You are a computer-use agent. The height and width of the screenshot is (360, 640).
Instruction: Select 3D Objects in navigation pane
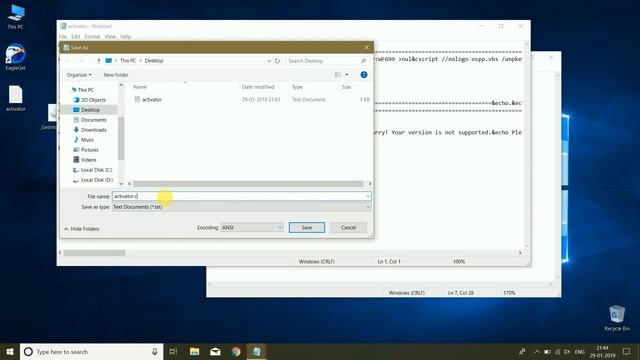[89, 100]
